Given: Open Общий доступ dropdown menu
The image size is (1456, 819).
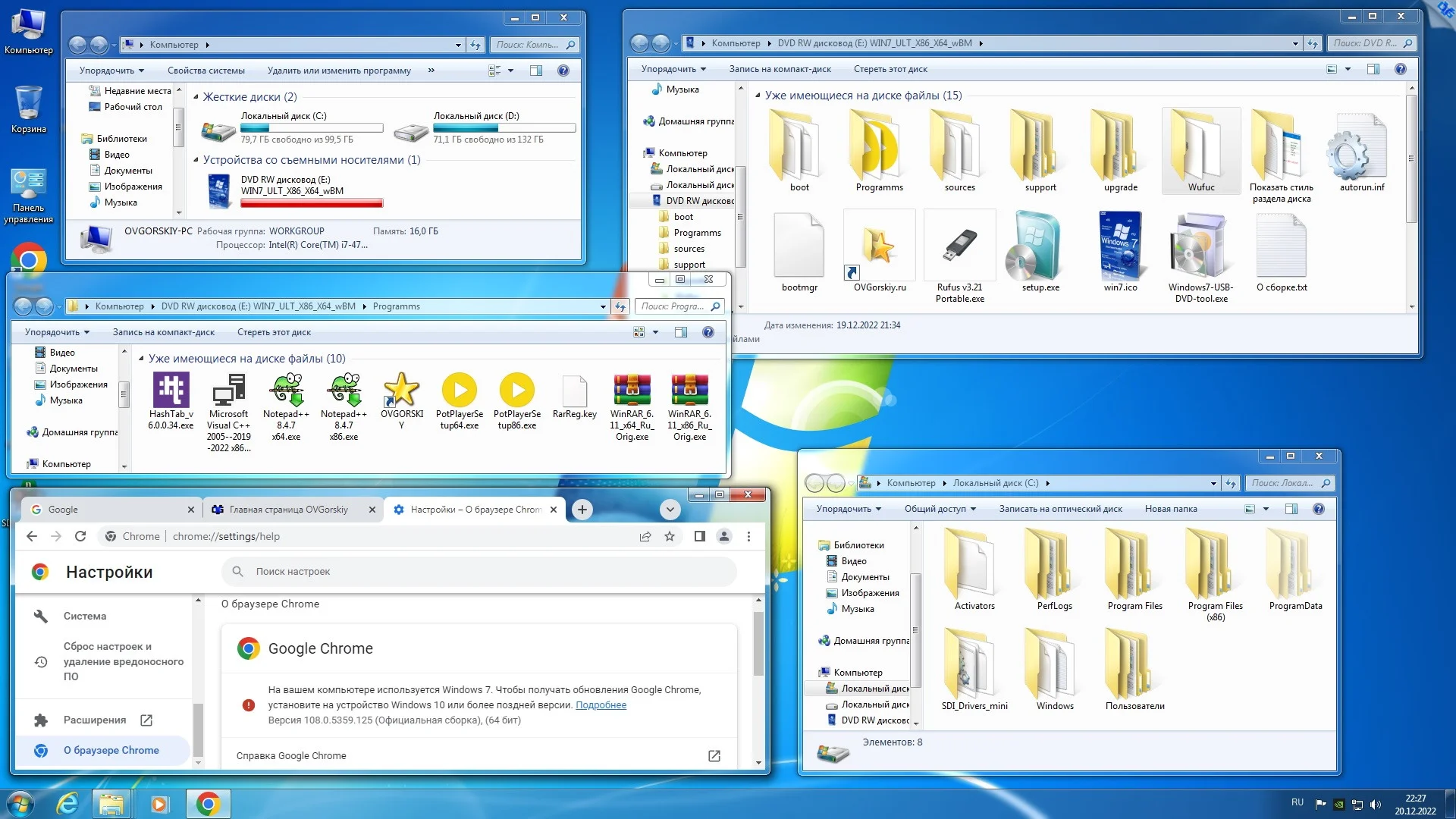Looking at the screenshot, I should (x=940, y=509).
